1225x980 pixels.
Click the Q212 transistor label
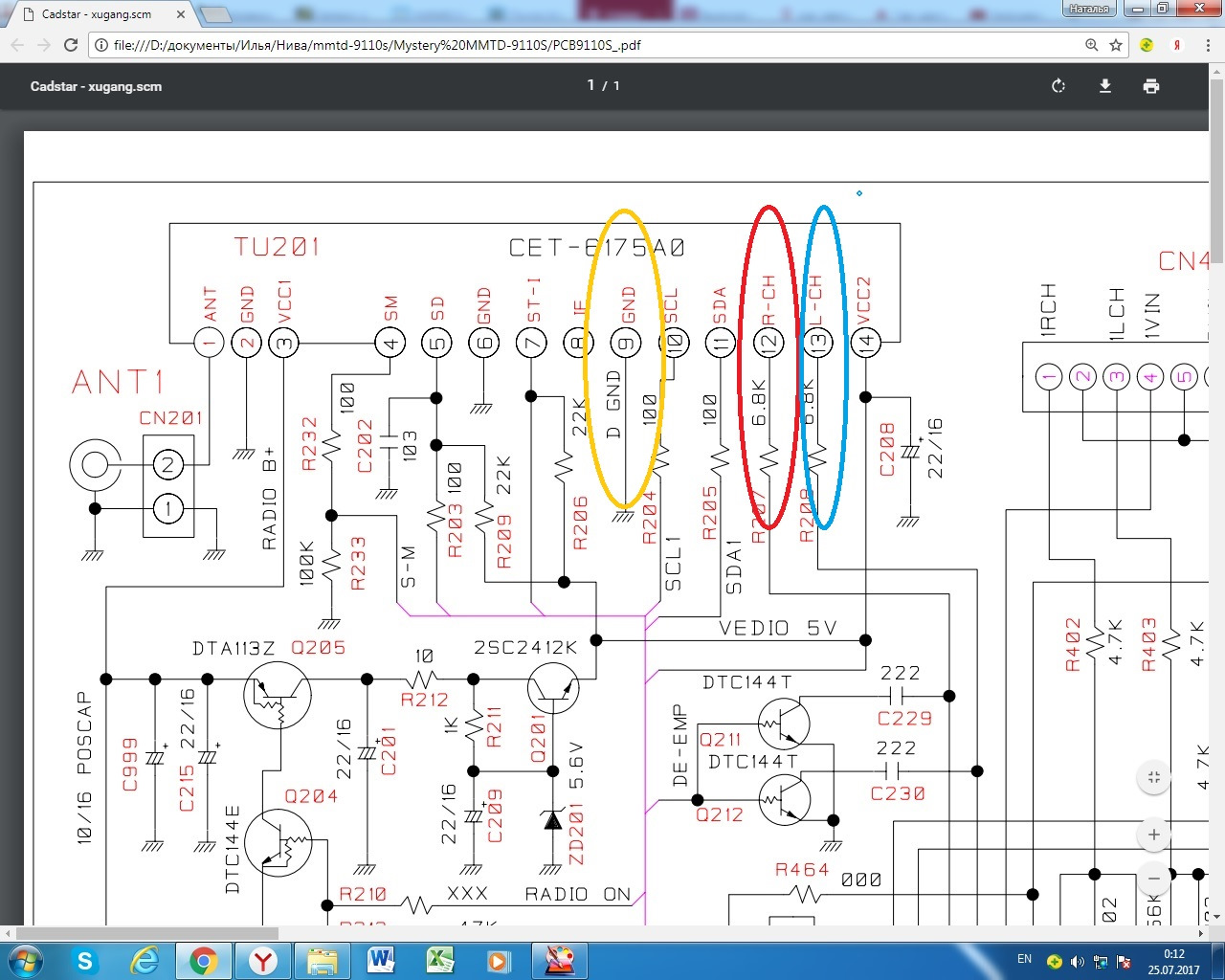pos(720,814)
